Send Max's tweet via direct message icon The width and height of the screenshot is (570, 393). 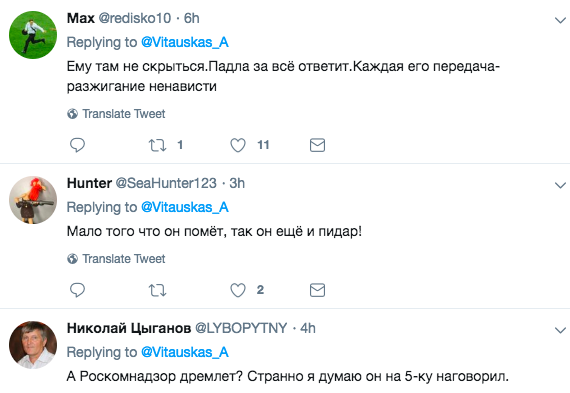pyautogui.click(x=317, y=145)
